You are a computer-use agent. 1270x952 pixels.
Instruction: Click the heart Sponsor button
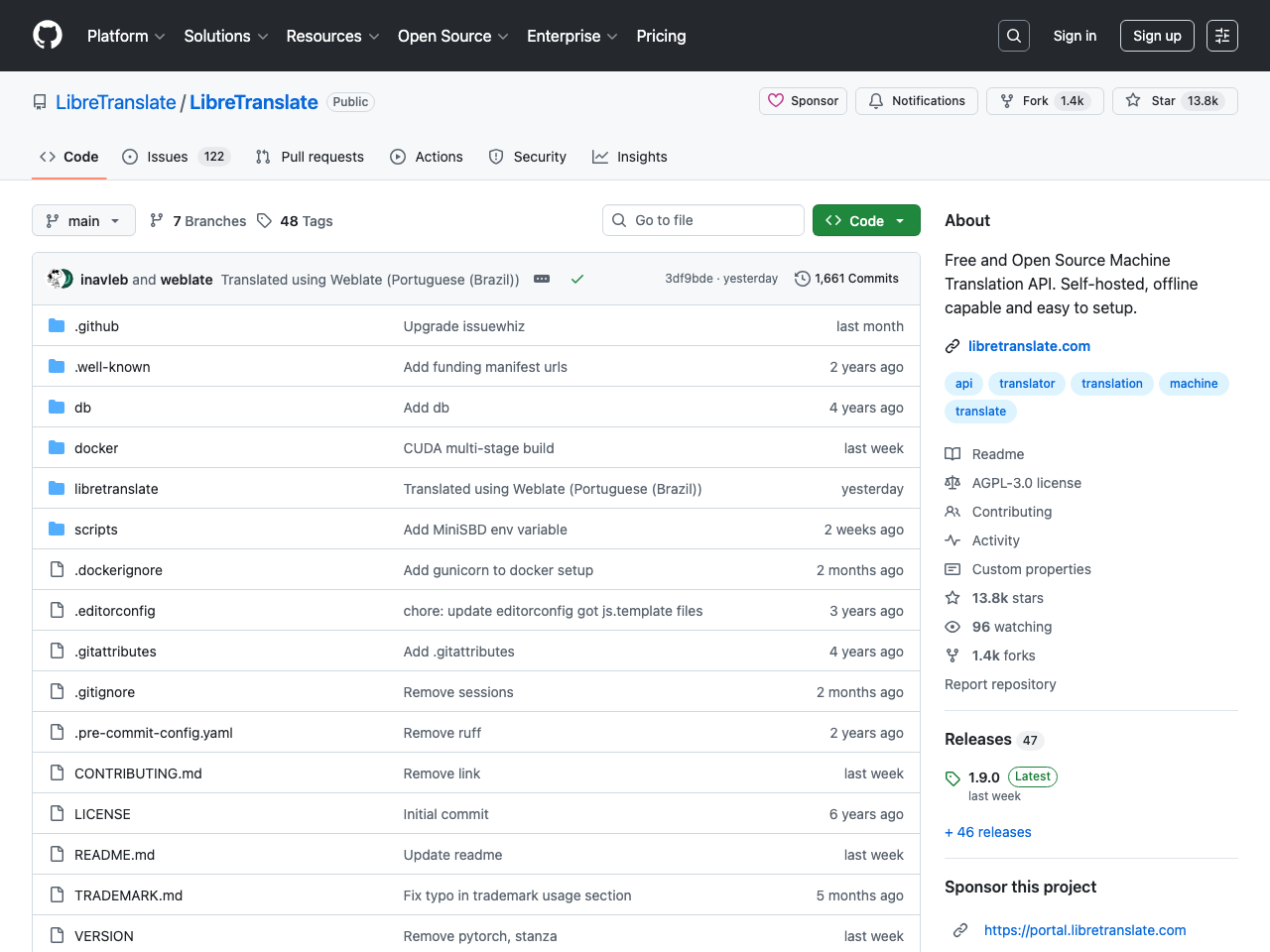coord(803,101)
